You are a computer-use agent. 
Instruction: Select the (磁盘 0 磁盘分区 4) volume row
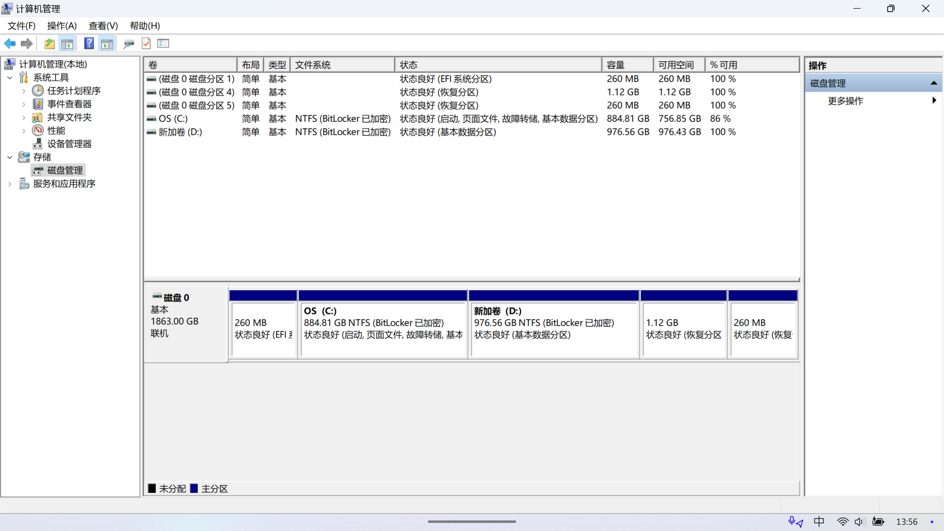click(x=471, y=92)
